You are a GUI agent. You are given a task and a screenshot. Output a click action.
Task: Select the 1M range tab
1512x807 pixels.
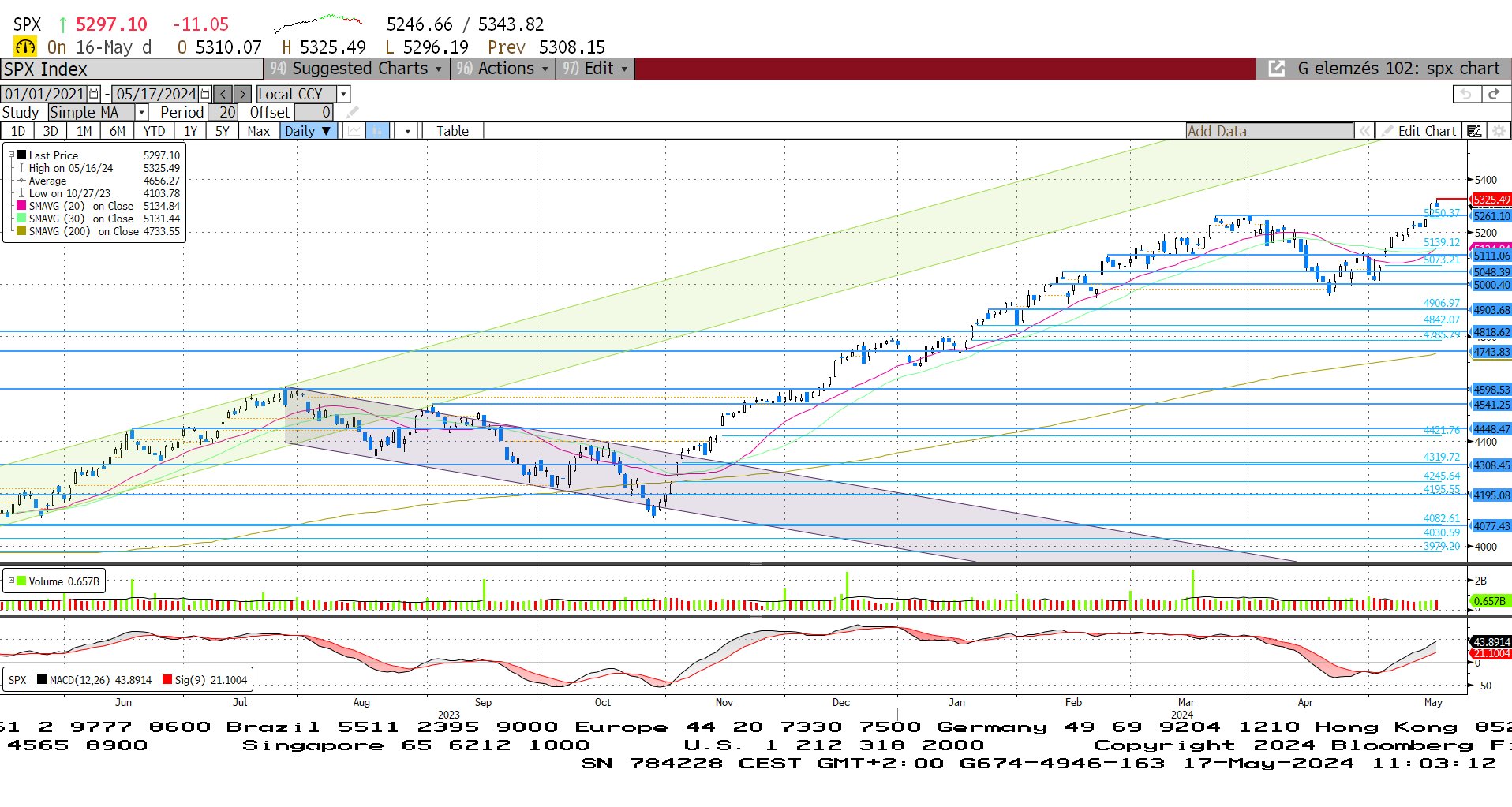coord(84,131)
